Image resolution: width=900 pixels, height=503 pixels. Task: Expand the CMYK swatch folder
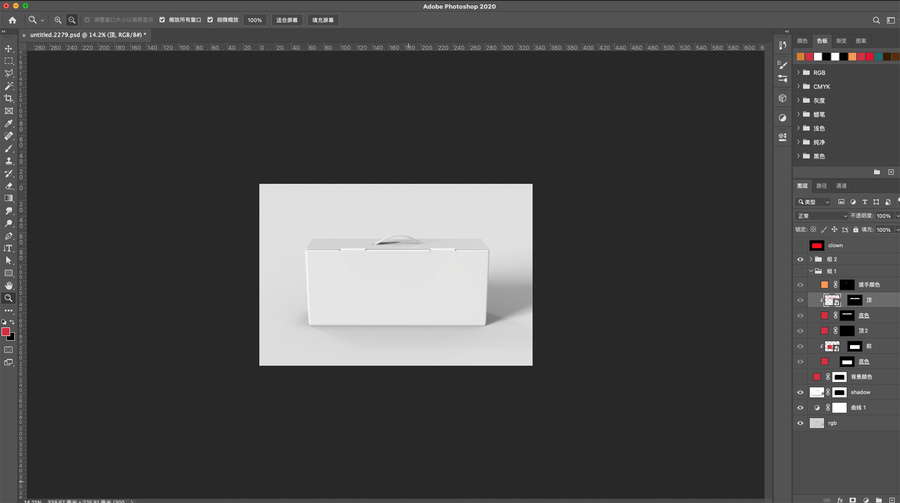tap(798, 86)
